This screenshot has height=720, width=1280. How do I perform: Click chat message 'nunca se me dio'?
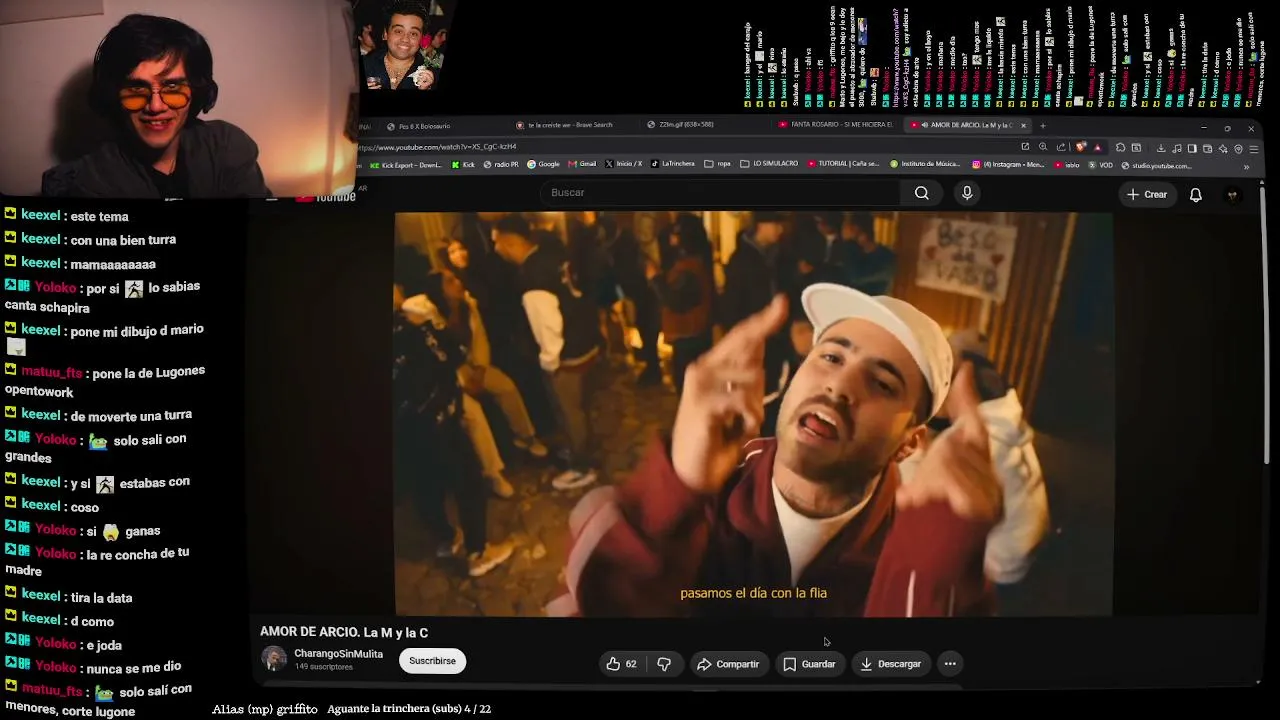click(133, 667)
